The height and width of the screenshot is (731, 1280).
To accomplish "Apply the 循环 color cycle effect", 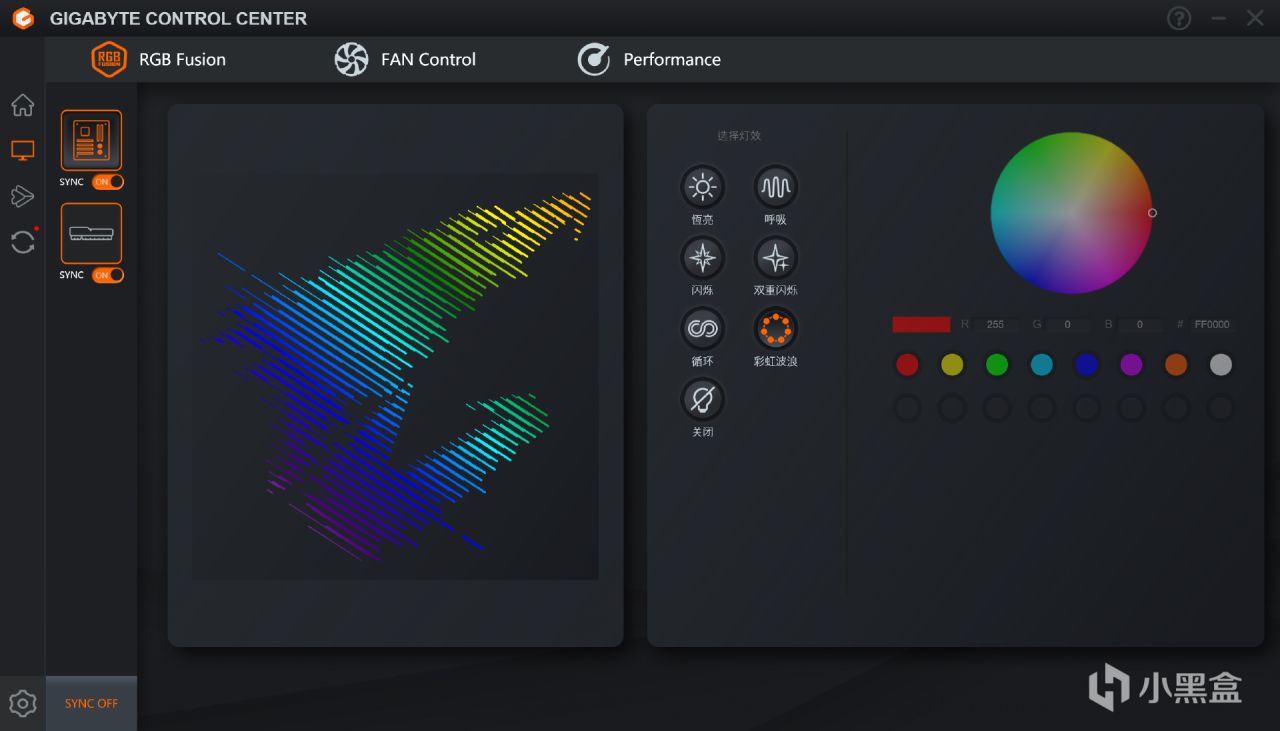I will (x=702, y=329).
